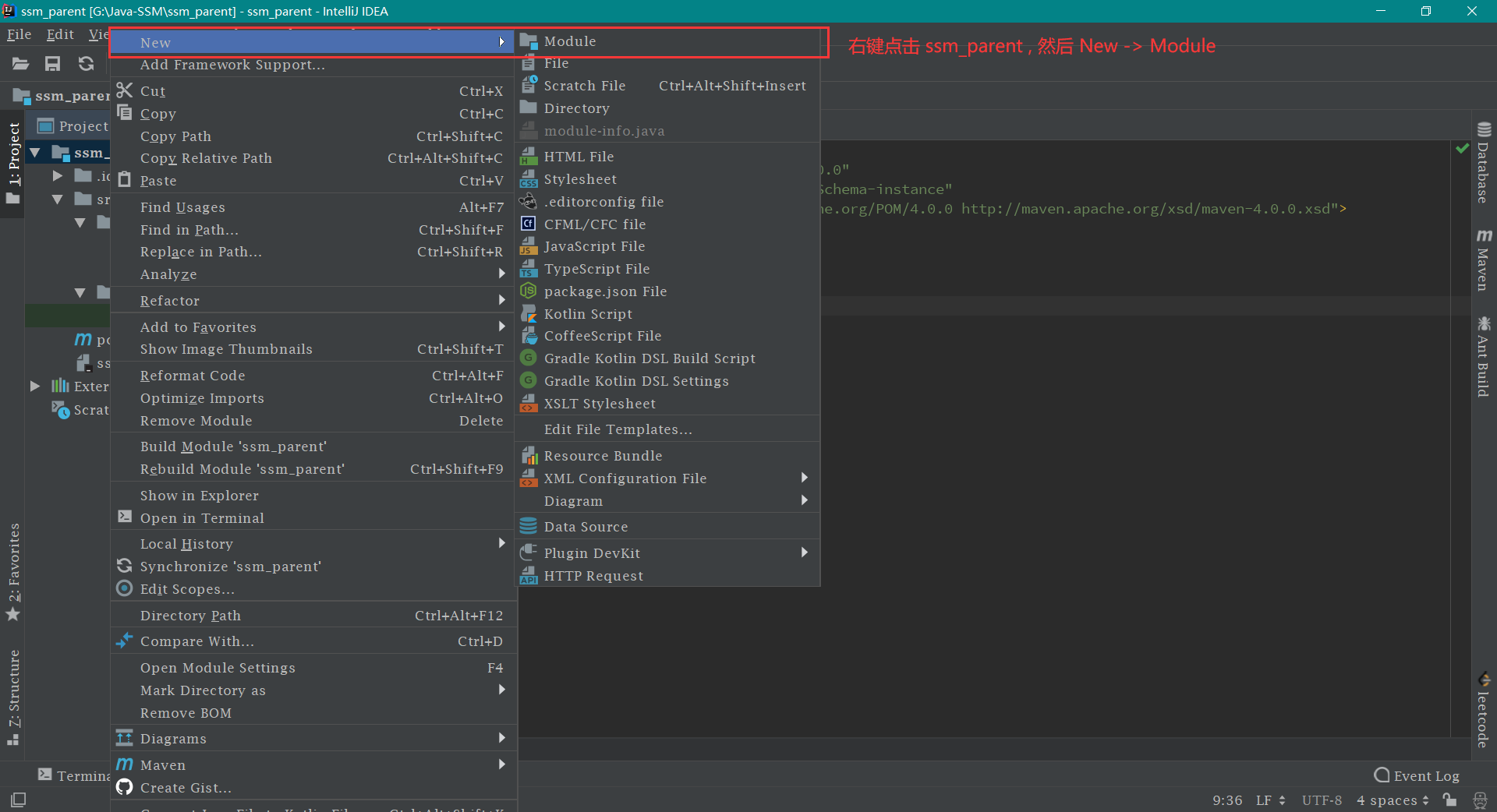Select Module from the New submenu
1497x812 pixels.
tap(570, 41)
